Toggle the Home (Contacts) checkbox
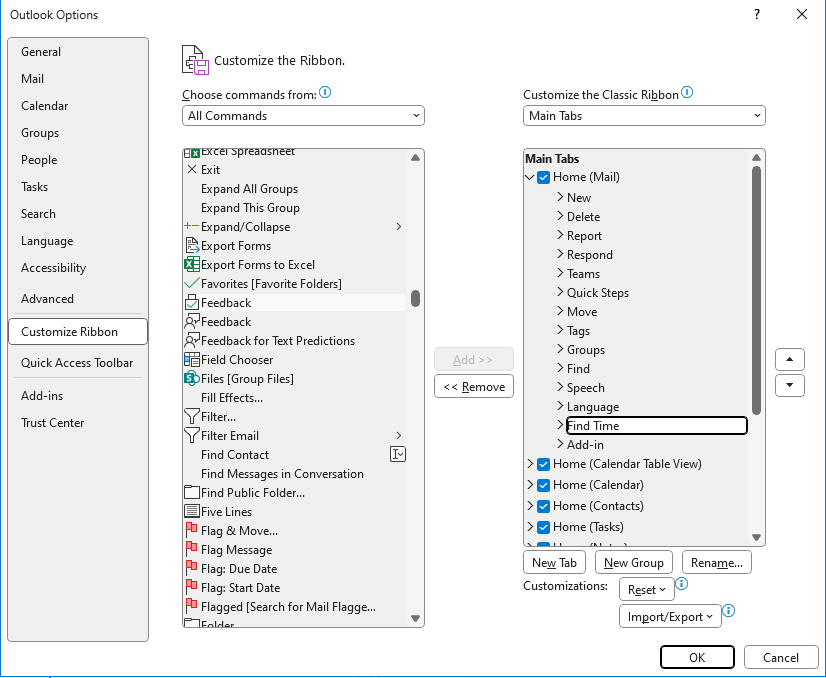 [544, 506]
